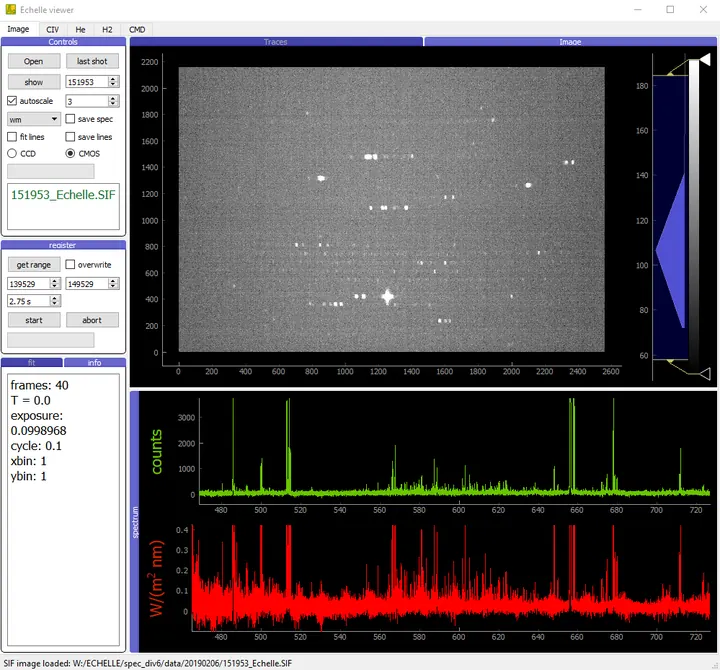The width and height of the screenshot is (720, 670).
Task: Open the wm dropdown
Action: (x=34, y=119)
